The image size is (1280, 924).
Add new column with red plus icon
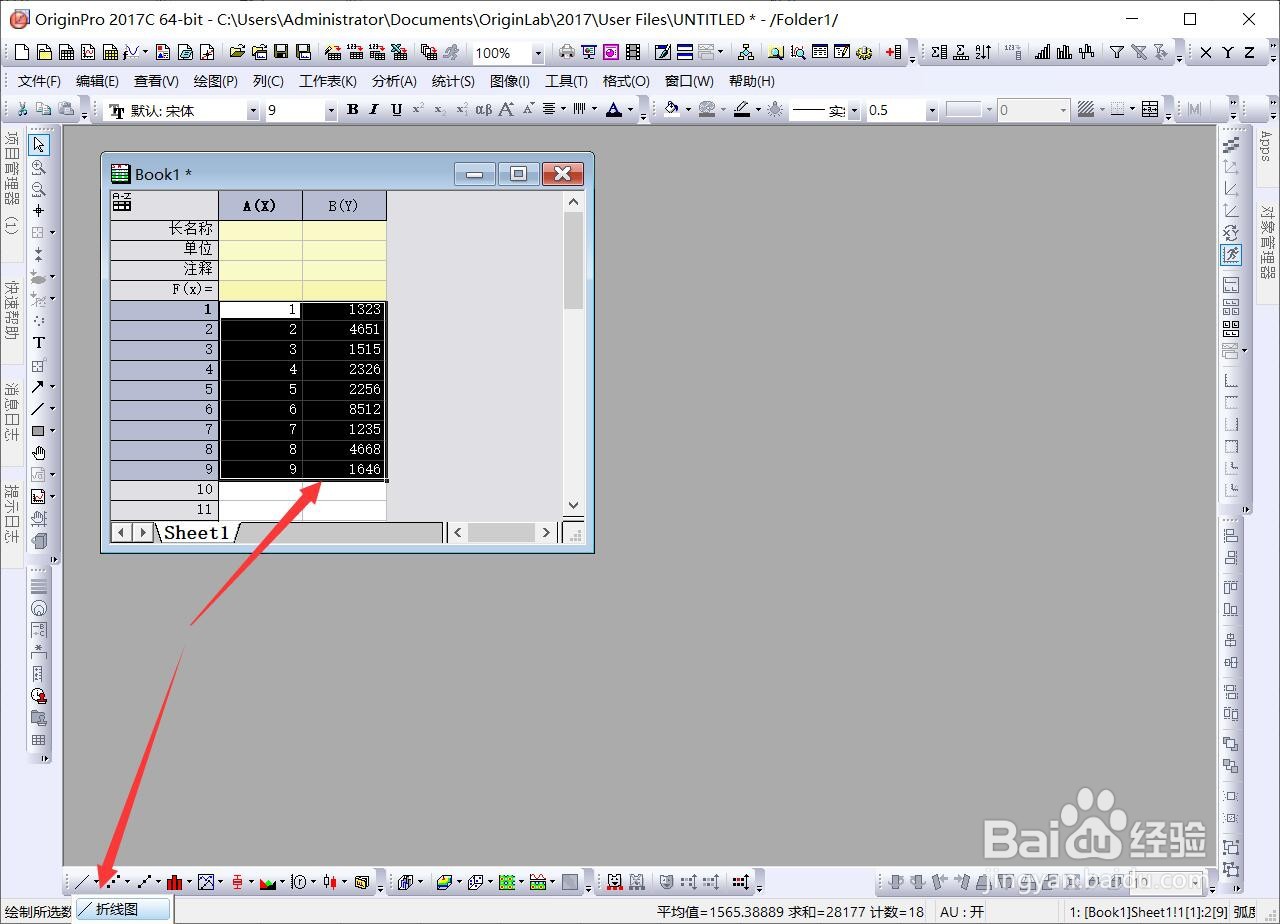(893, 53)
